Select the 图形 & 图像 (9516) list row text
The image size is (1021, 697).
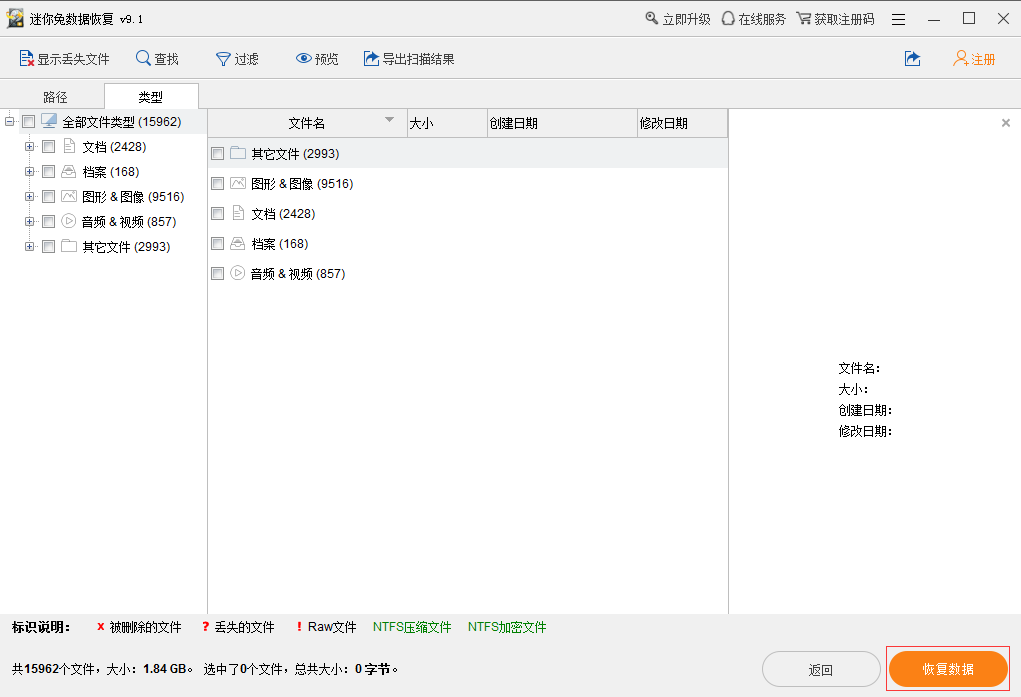(302, 184)
